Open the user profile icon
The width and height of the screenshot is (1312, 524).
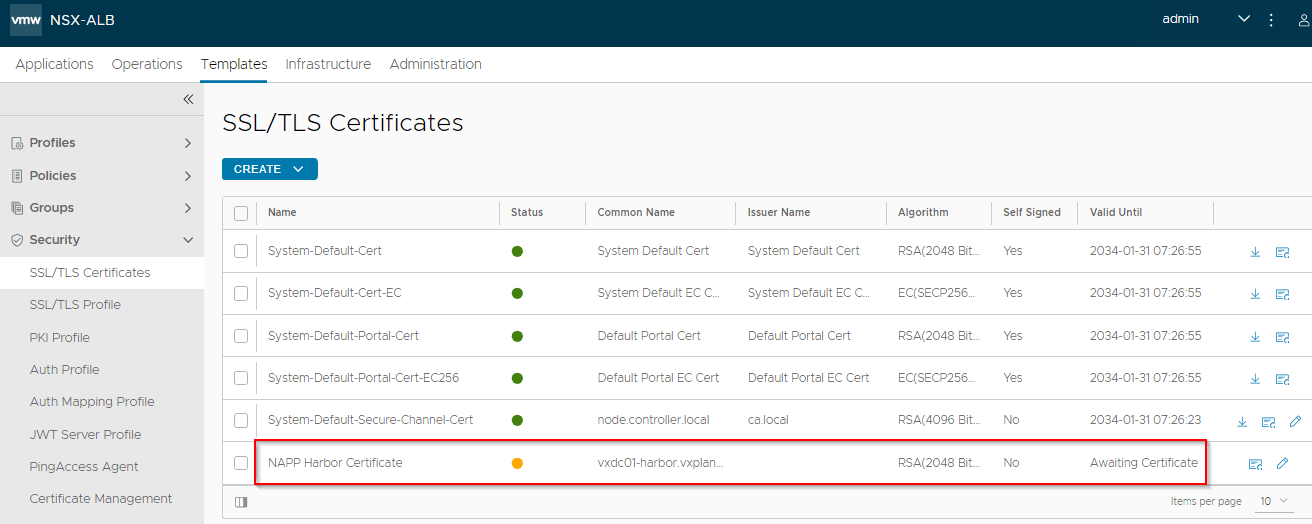point(1303,20)
